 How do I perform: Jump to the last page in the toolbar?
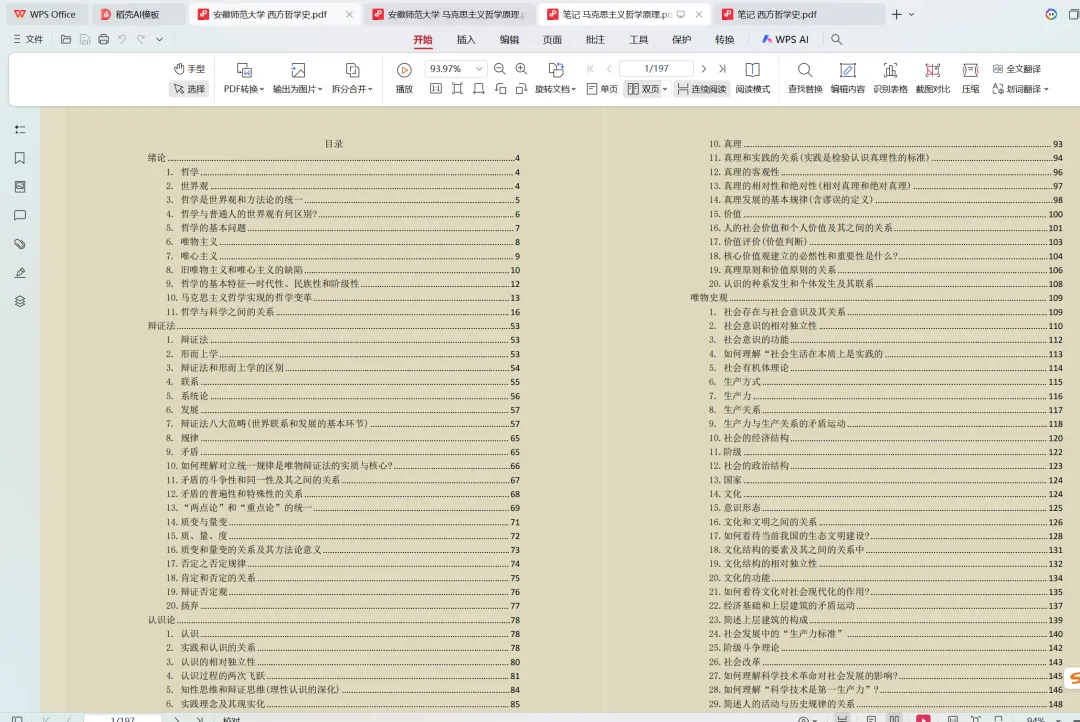[723, 69]
